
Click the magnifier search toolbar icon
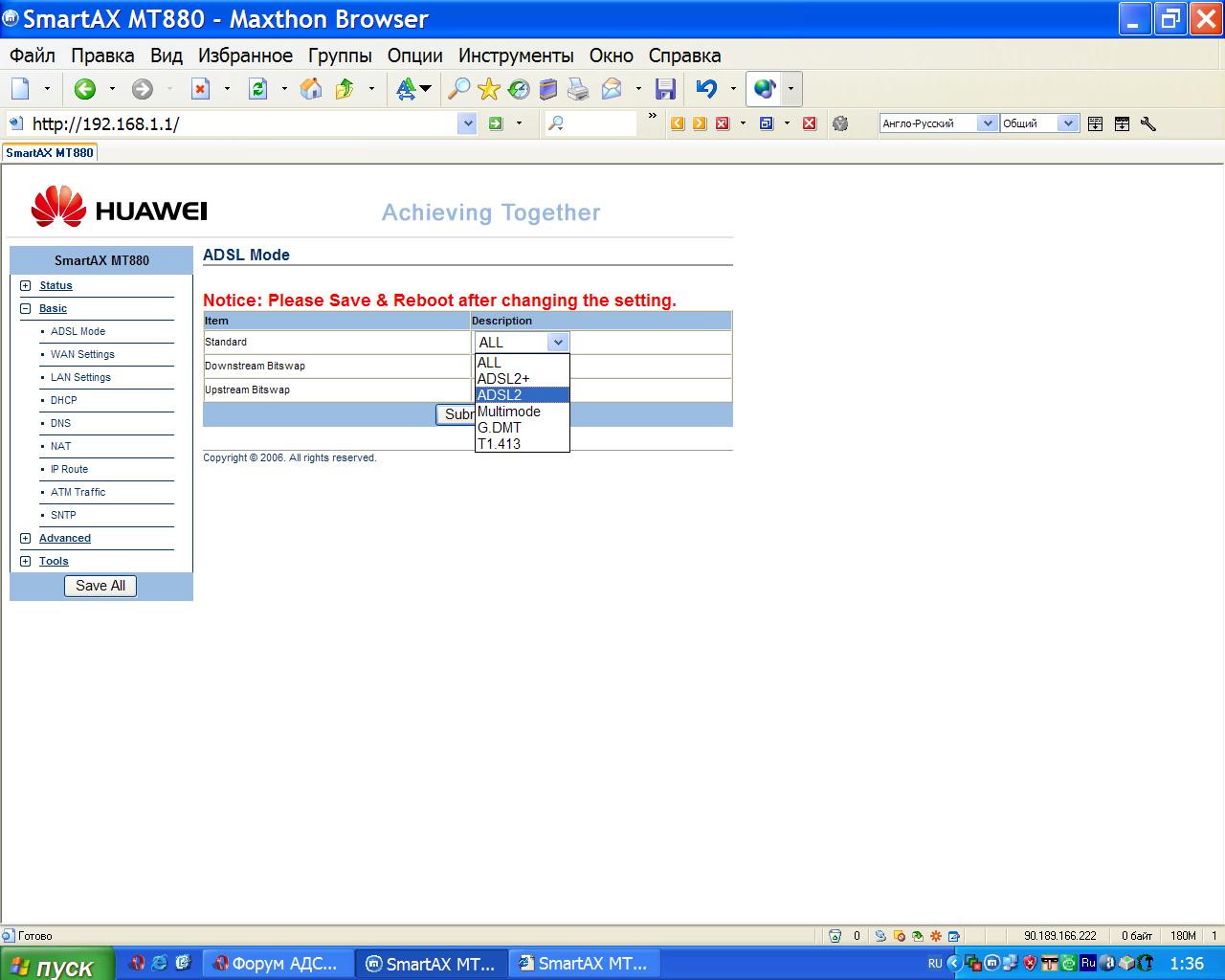pos(459,89)
